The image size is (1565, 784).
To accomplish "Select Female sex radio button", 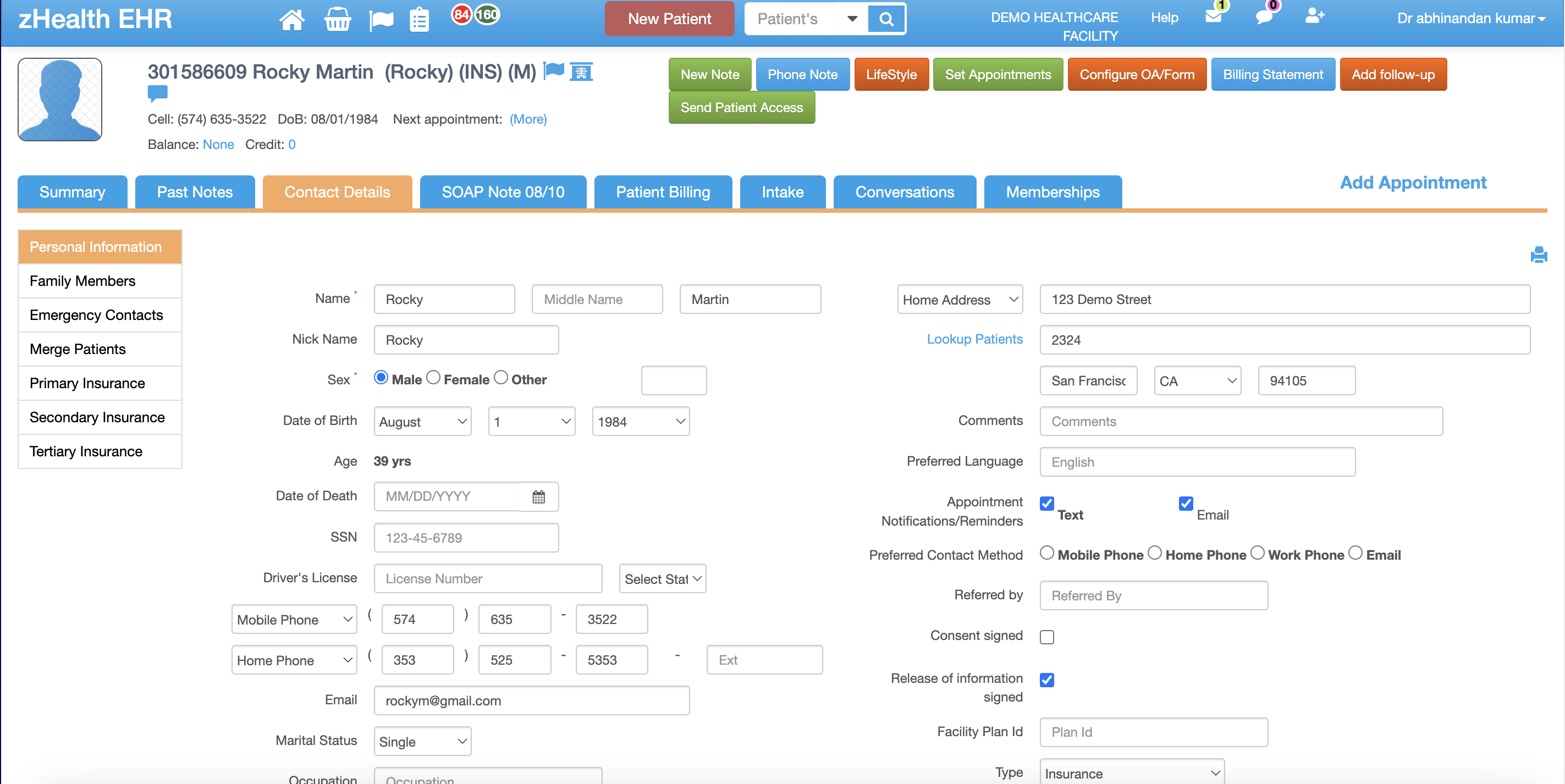I will point(433,378).
